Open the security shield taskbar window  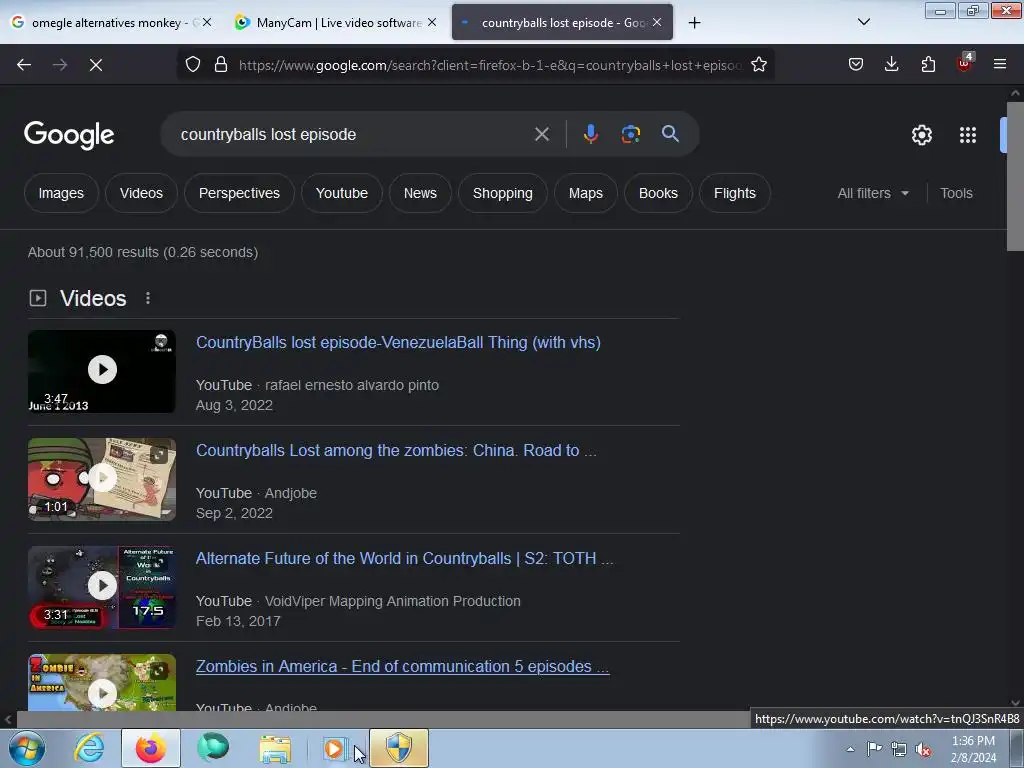pos(399,748)
